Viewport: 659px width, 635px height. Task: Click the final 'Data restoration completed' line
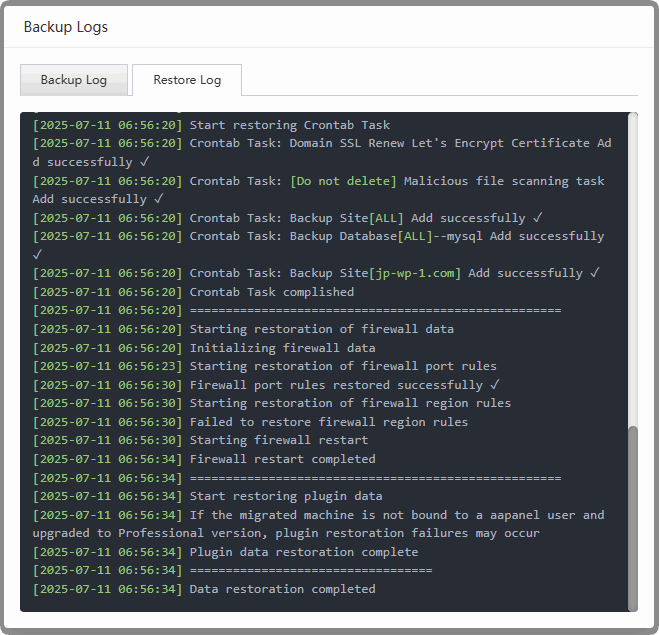click(282, 589)
